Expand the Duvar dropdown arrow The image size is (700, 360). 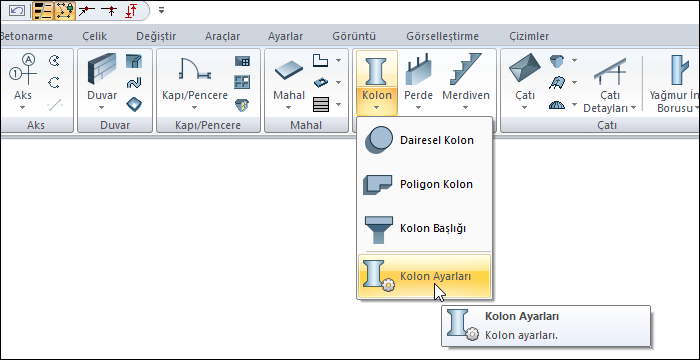coord(102,107)
